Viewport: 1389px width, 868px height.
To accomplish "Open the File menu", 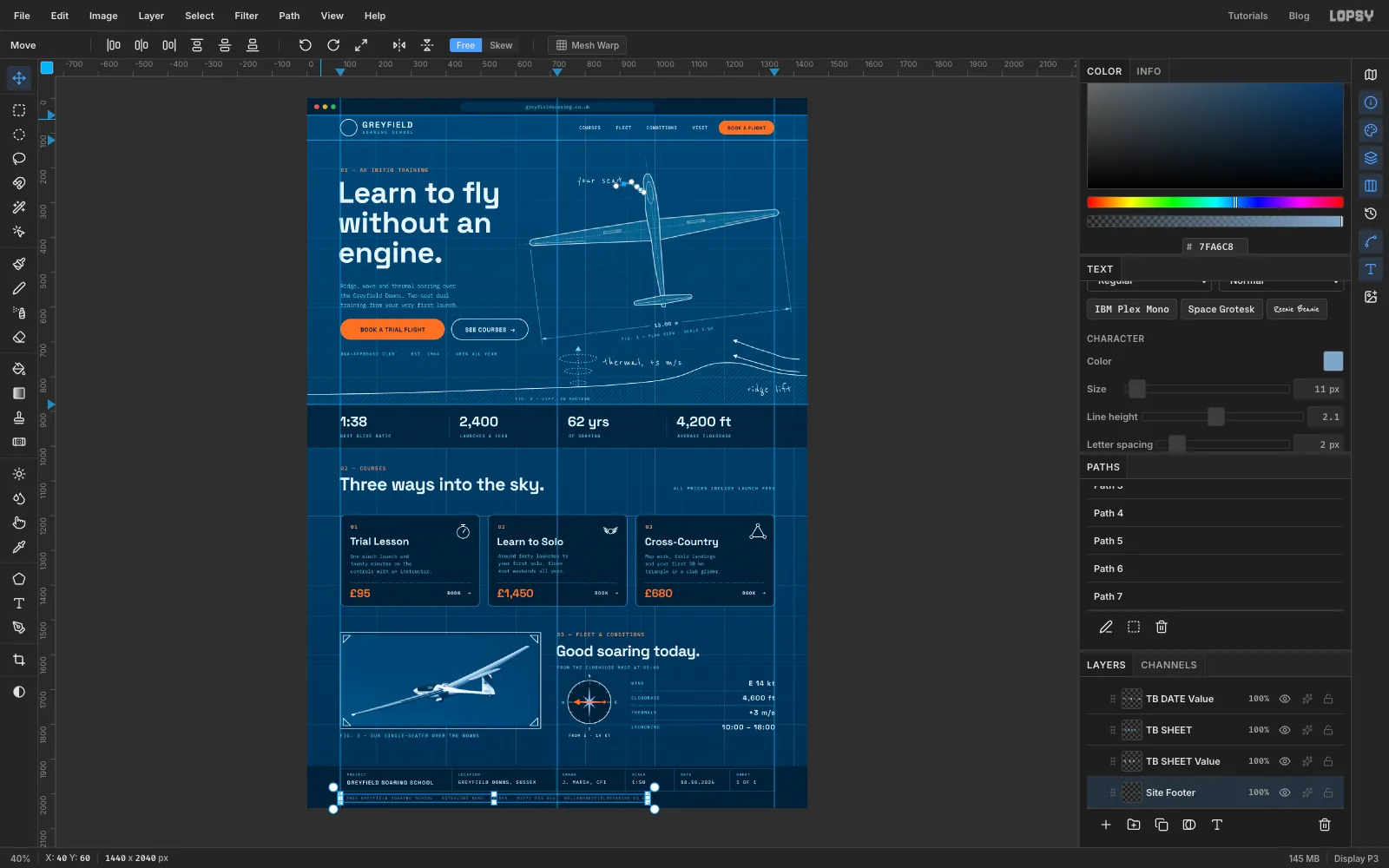I will [22, 16].
